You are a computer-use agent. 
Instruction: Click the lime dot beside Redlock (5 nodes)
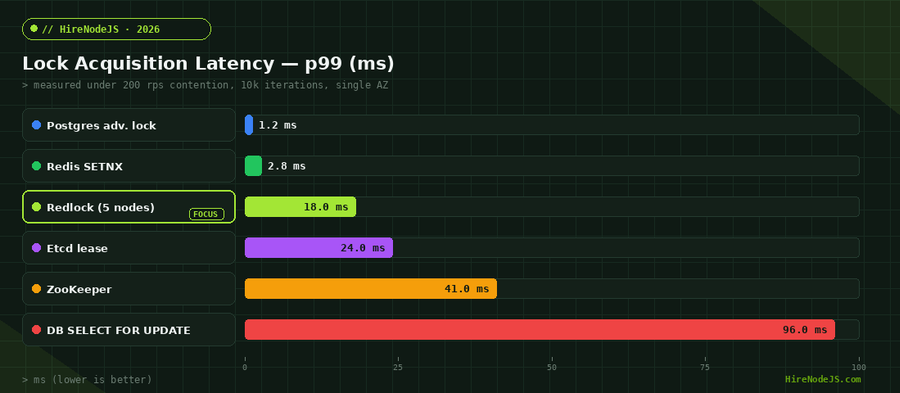pos(36,207)
